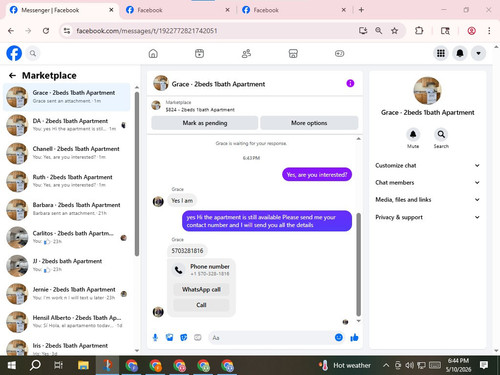The width and height of the screenshot is (500, 375).
Task: Open JJ - 2beds bath Apartment chat
Action: point(67,265)
